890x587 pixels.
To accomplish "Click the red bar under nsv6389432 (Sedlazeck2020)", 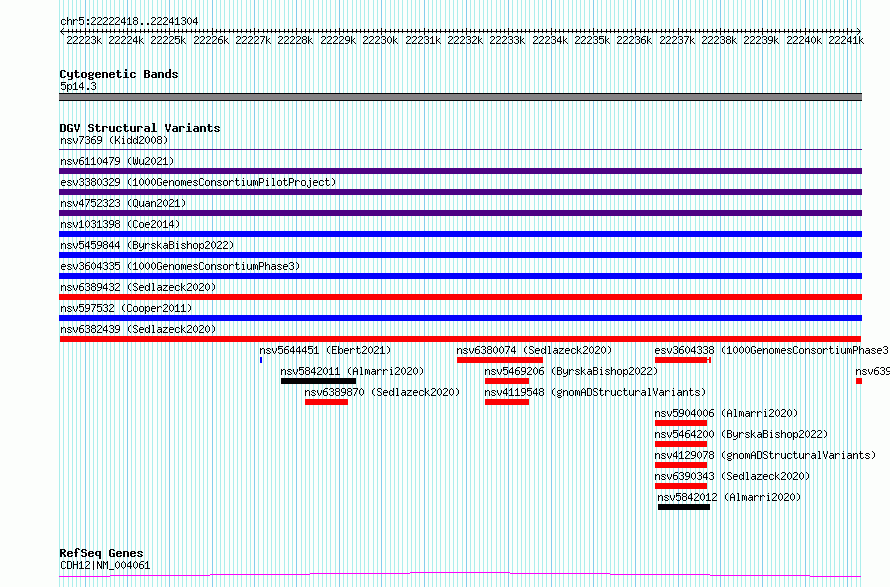I will point(460,297).
